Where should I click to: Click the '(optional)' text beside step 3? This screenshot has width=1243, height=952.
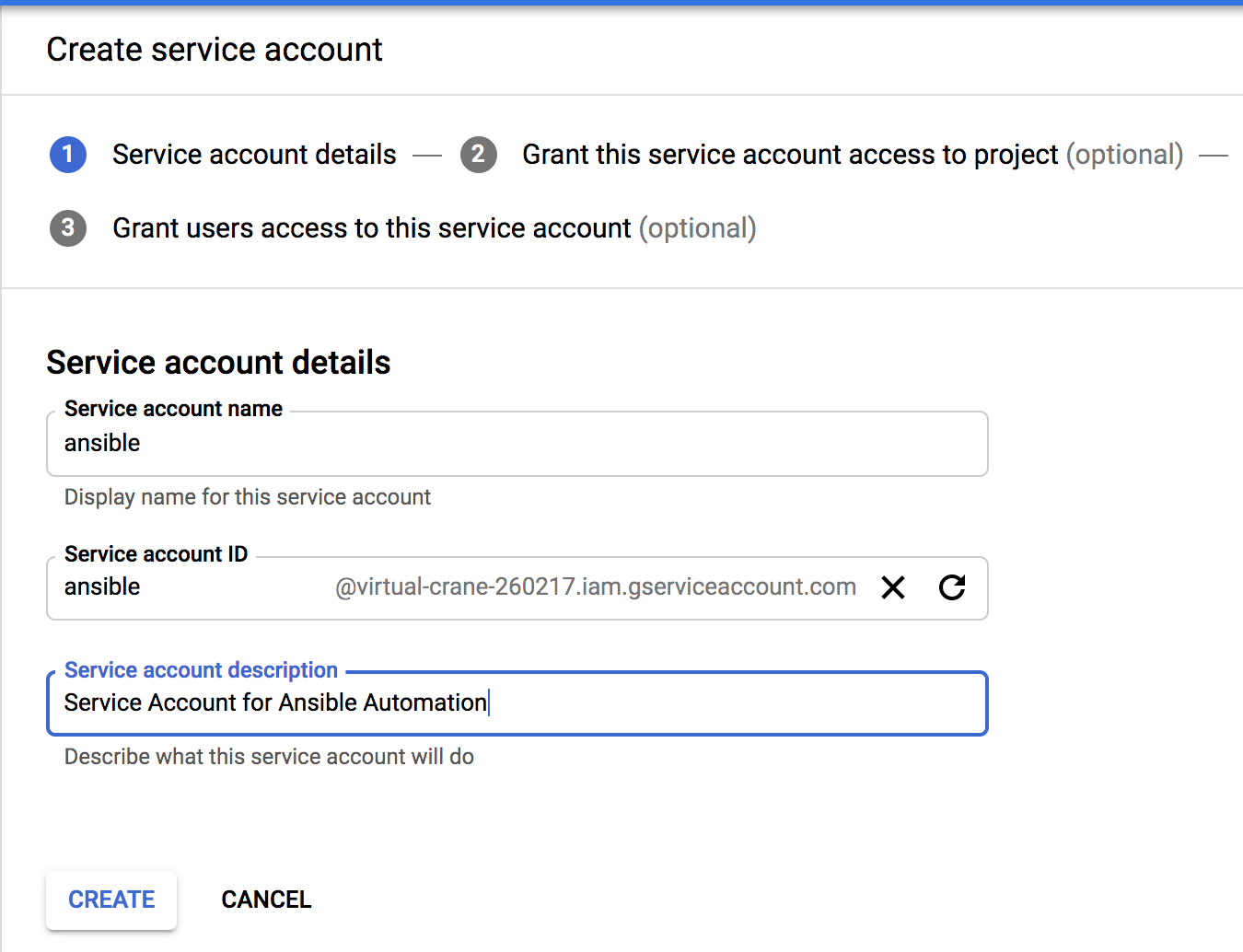tap(698, 228)
